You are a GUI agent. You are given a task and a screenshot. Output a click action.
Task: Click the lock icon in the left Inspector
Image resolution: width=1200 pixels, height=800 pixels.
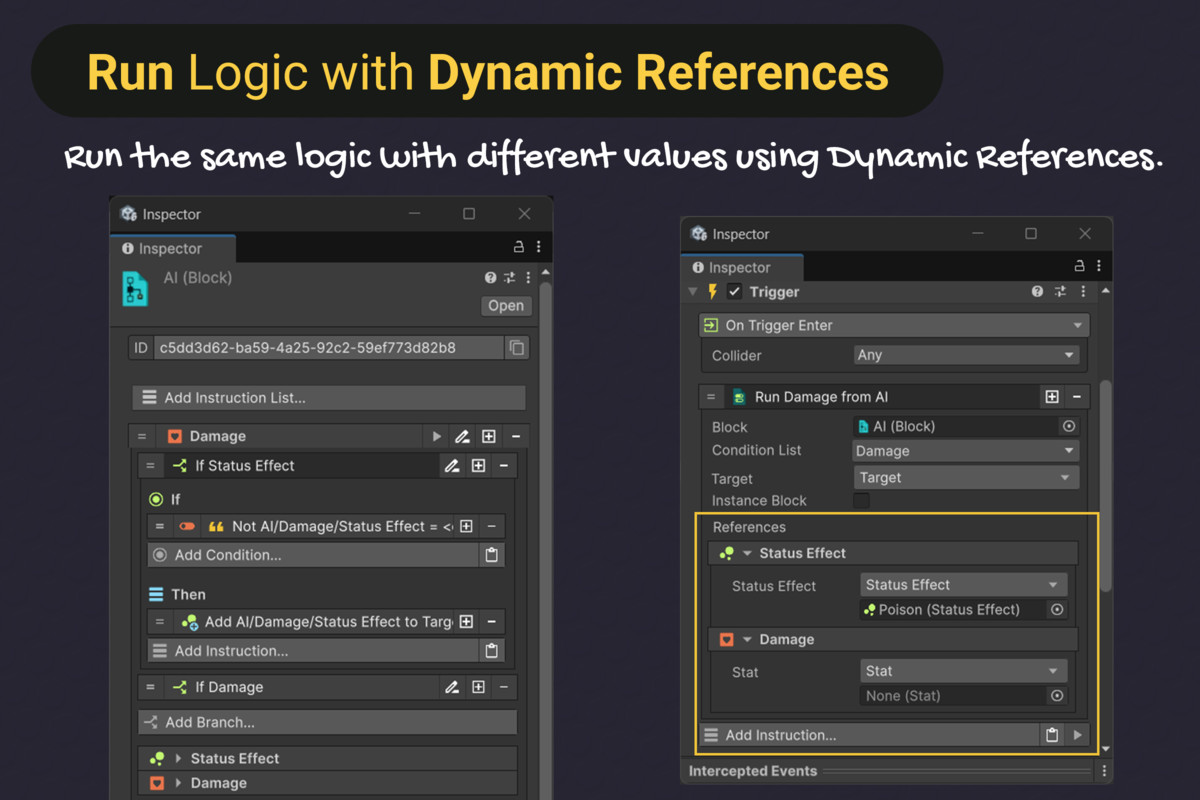(518, 247)
